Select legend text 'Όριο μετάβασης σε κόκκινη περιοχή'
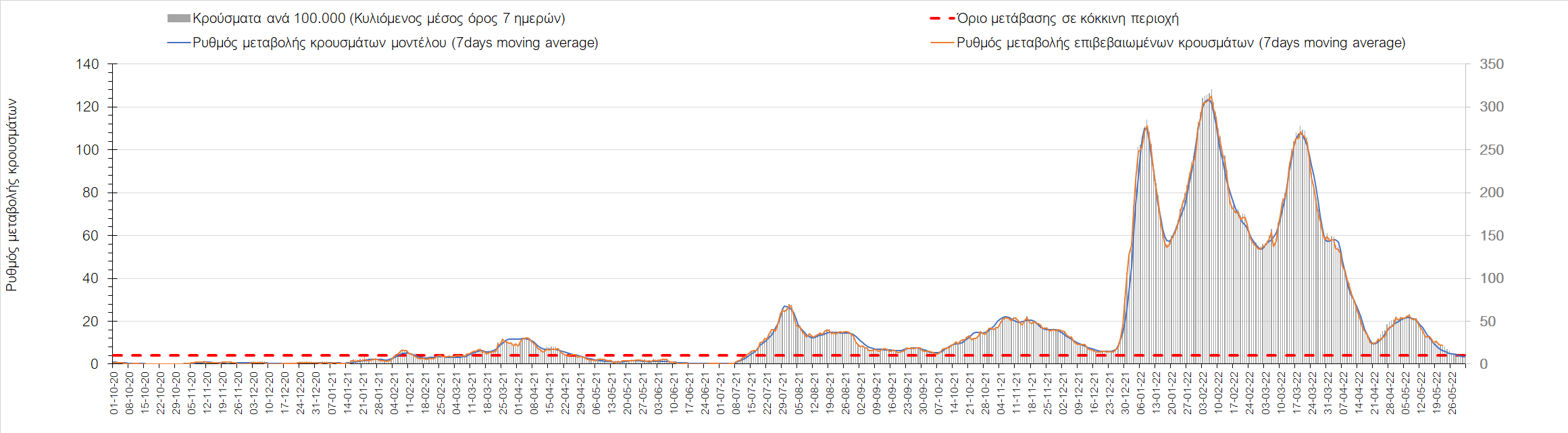Screen dimensions: 1568x433 point(1067,19)
